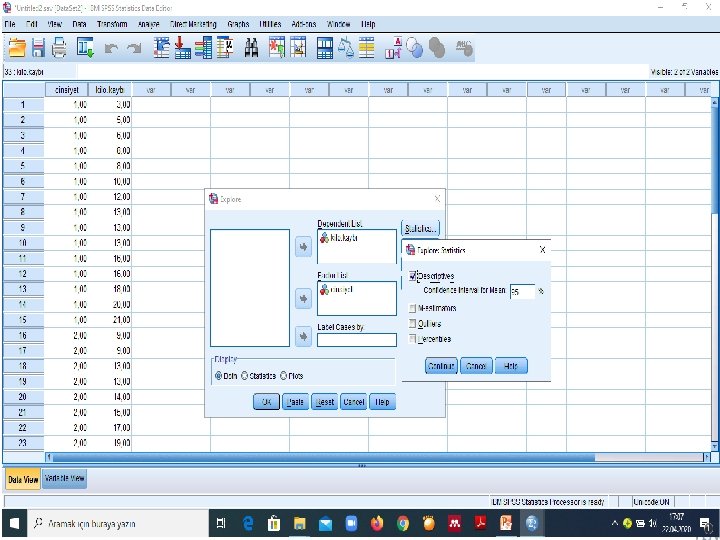Screen dimensions: 720x540
Task: Select the Go to variable icon
Action: click(182, 48)
